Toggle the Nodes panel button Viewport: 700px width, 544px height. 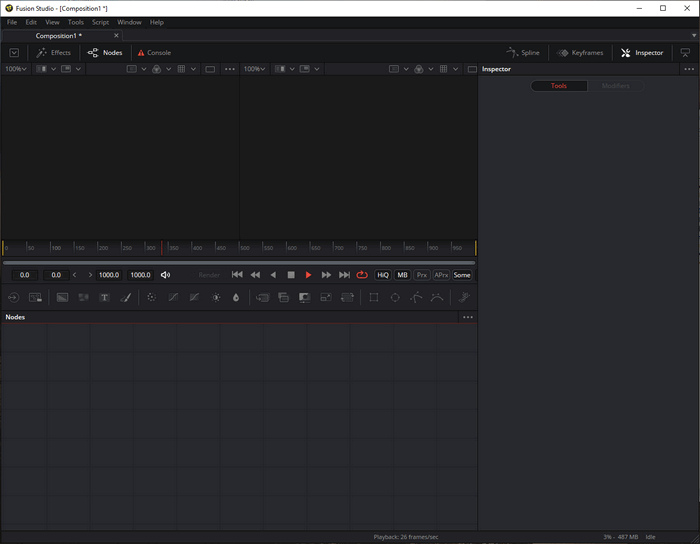tap(105, 53)
